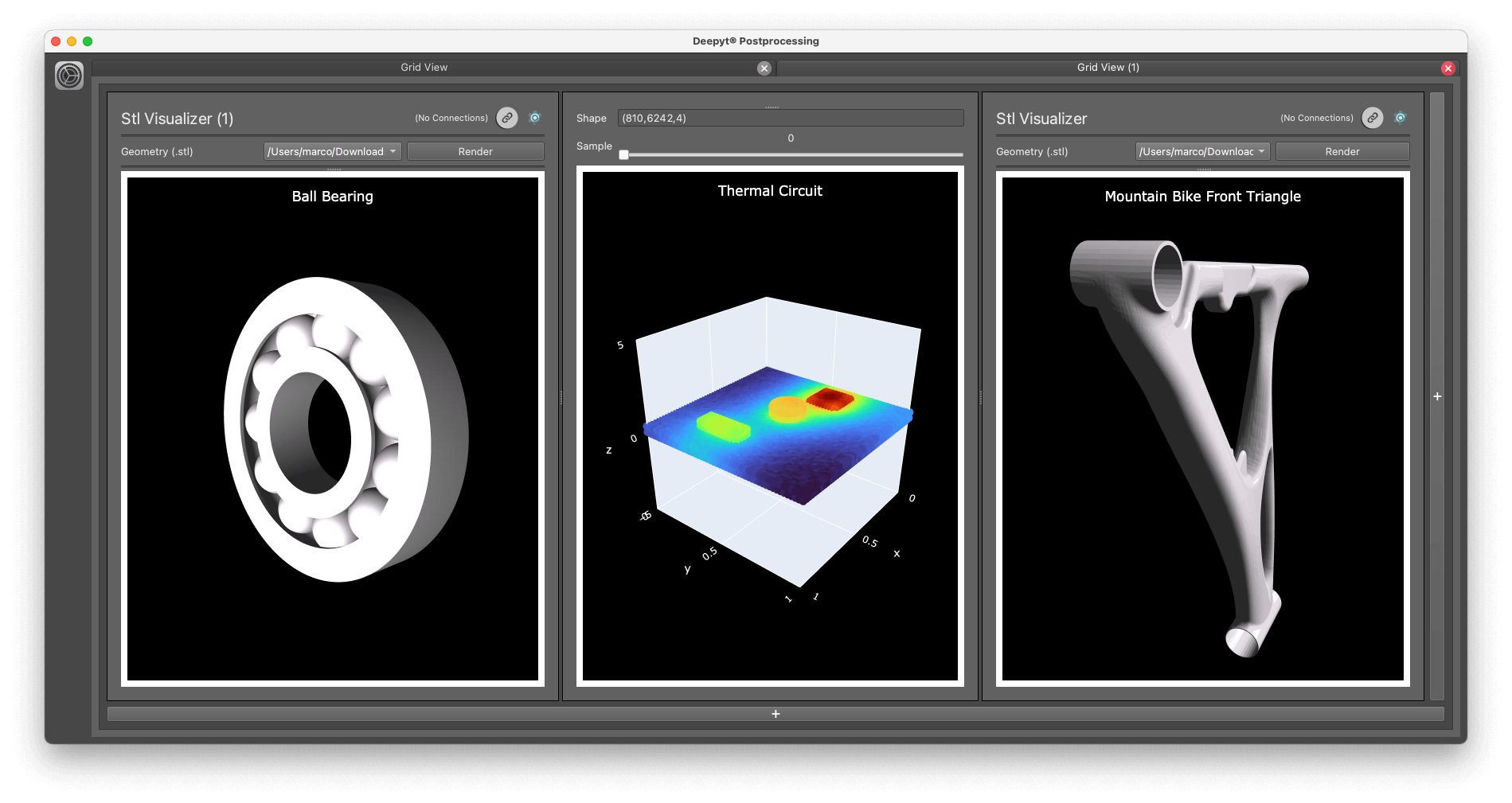Viewport: 1512px width, 803px height.
Task: Close the Grid View tab
Action: 764,68
